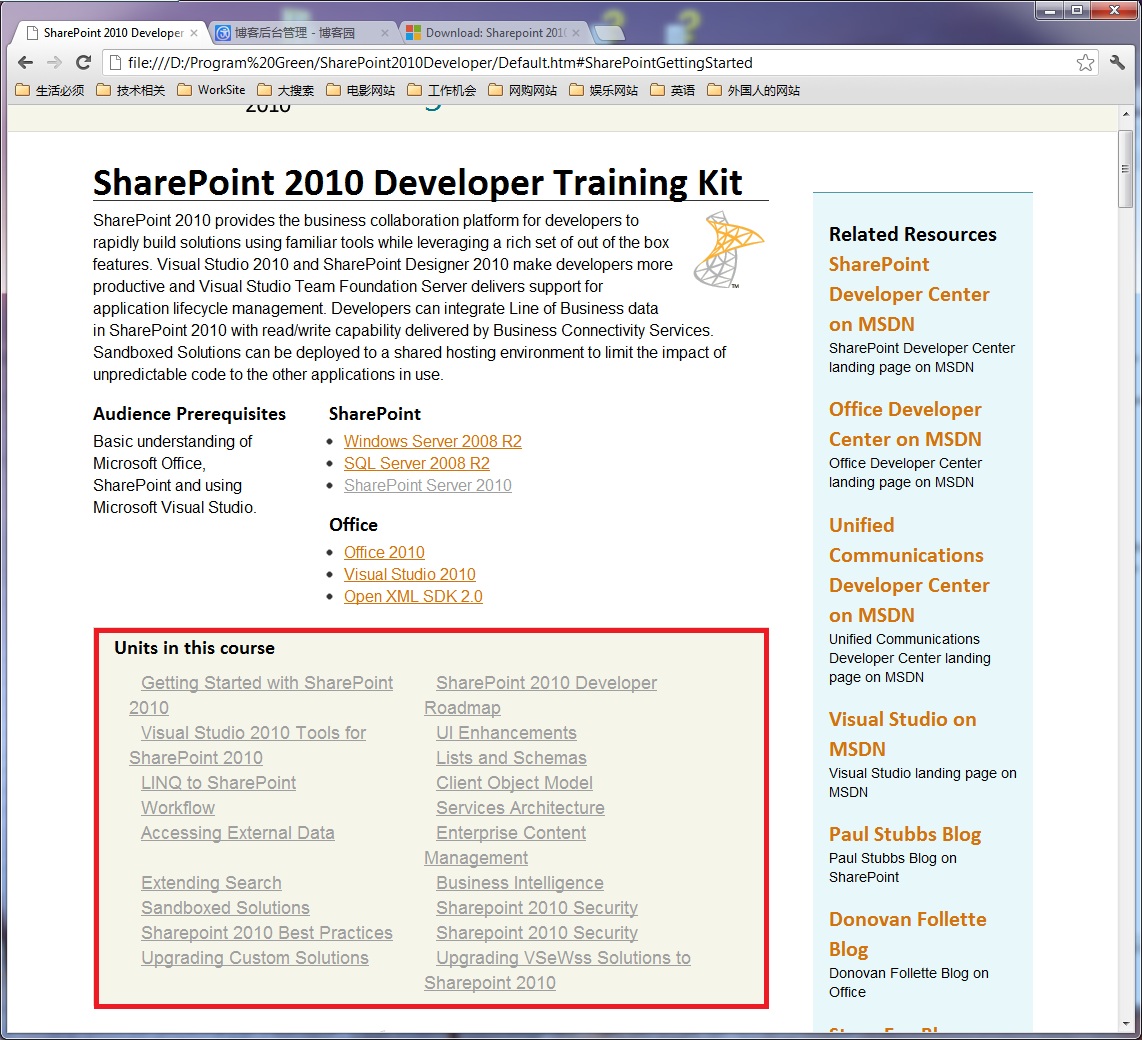Click the SharePoint logo image
Image resolution: width=1142 pixels, height=1040 pixels.
click(x=728, y=250)
